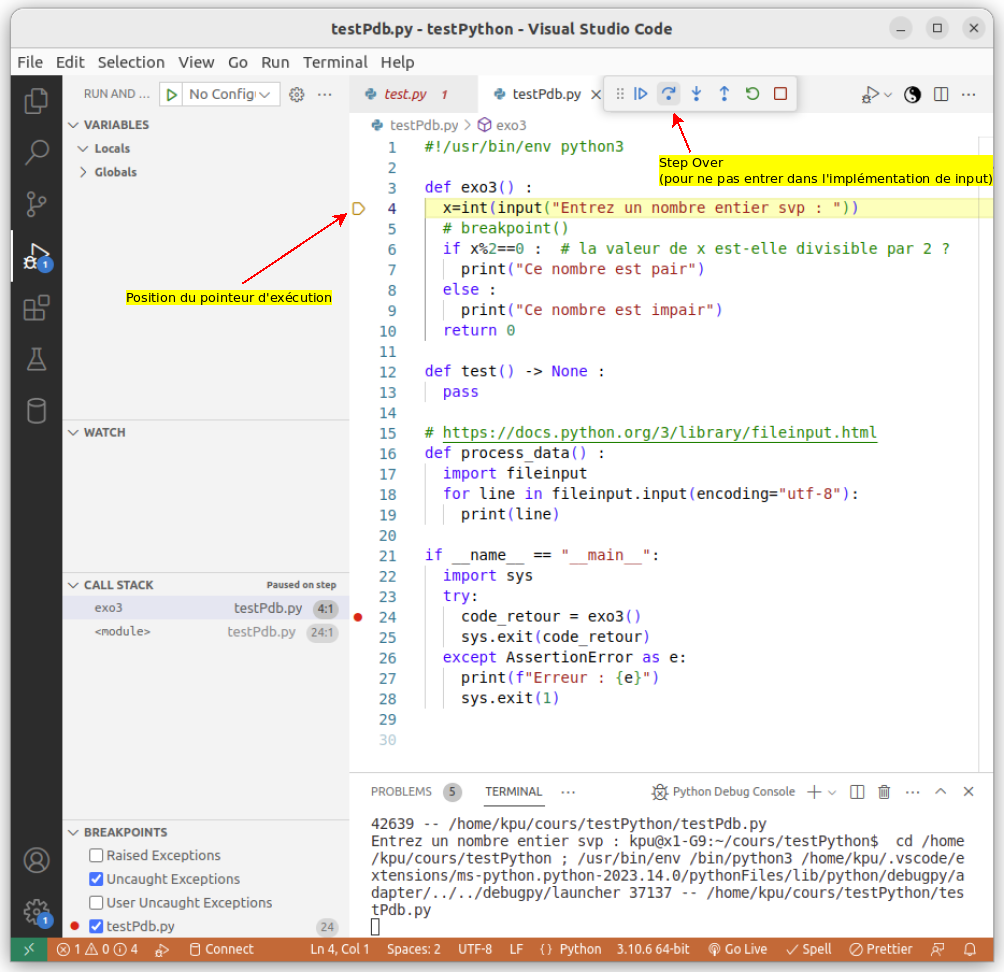The image size is (1006, 973).
Task: Open notifications bell in status bar
Action: (971, 951)
